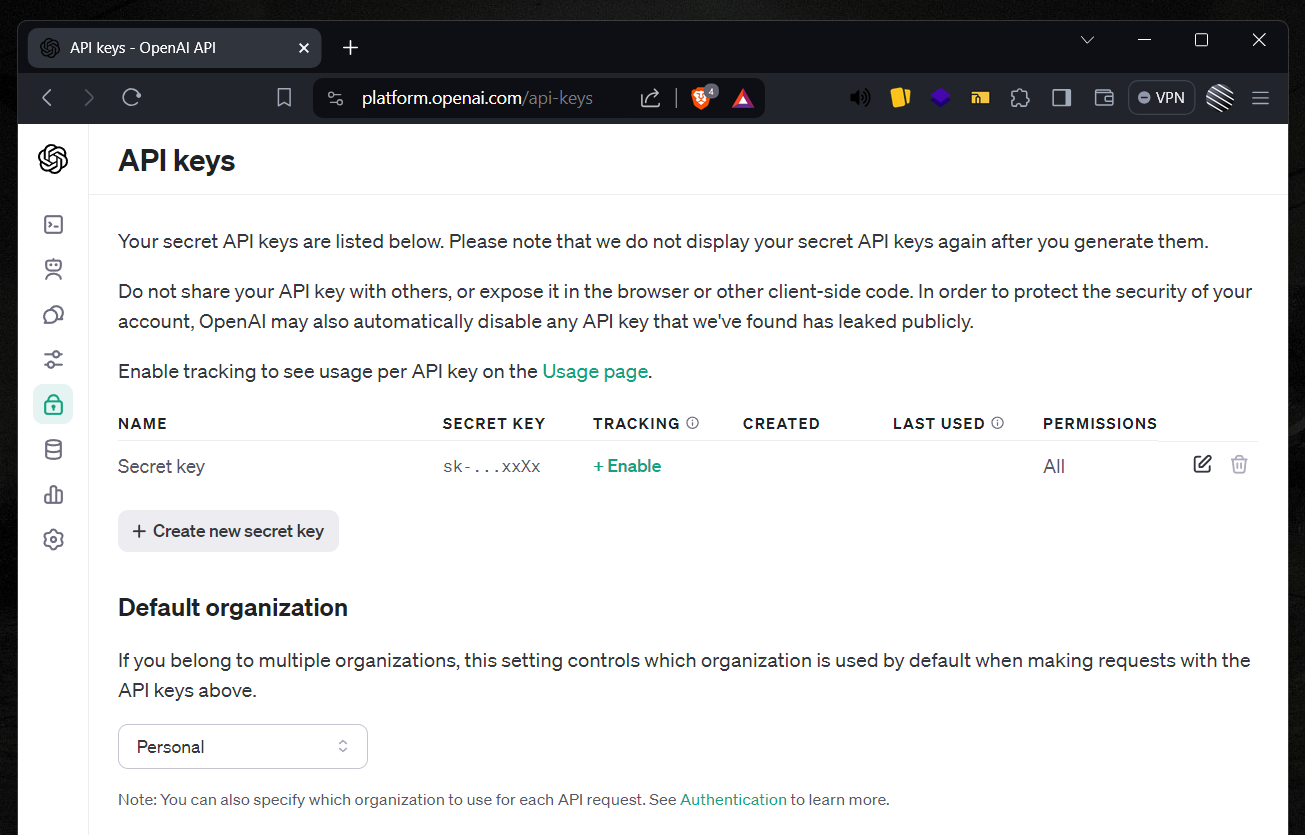Click the OpenAI logo in sidebar
The height and width of the screenshot is (835, 1305).
coord(53,159)
